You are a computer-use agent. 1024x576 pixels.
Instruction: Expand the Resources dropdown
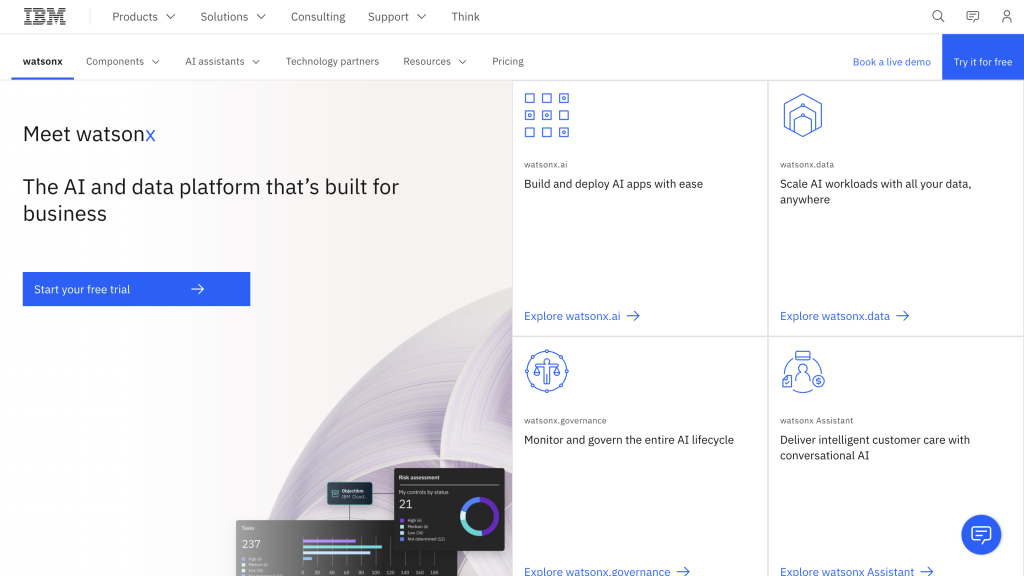point(435,61)
